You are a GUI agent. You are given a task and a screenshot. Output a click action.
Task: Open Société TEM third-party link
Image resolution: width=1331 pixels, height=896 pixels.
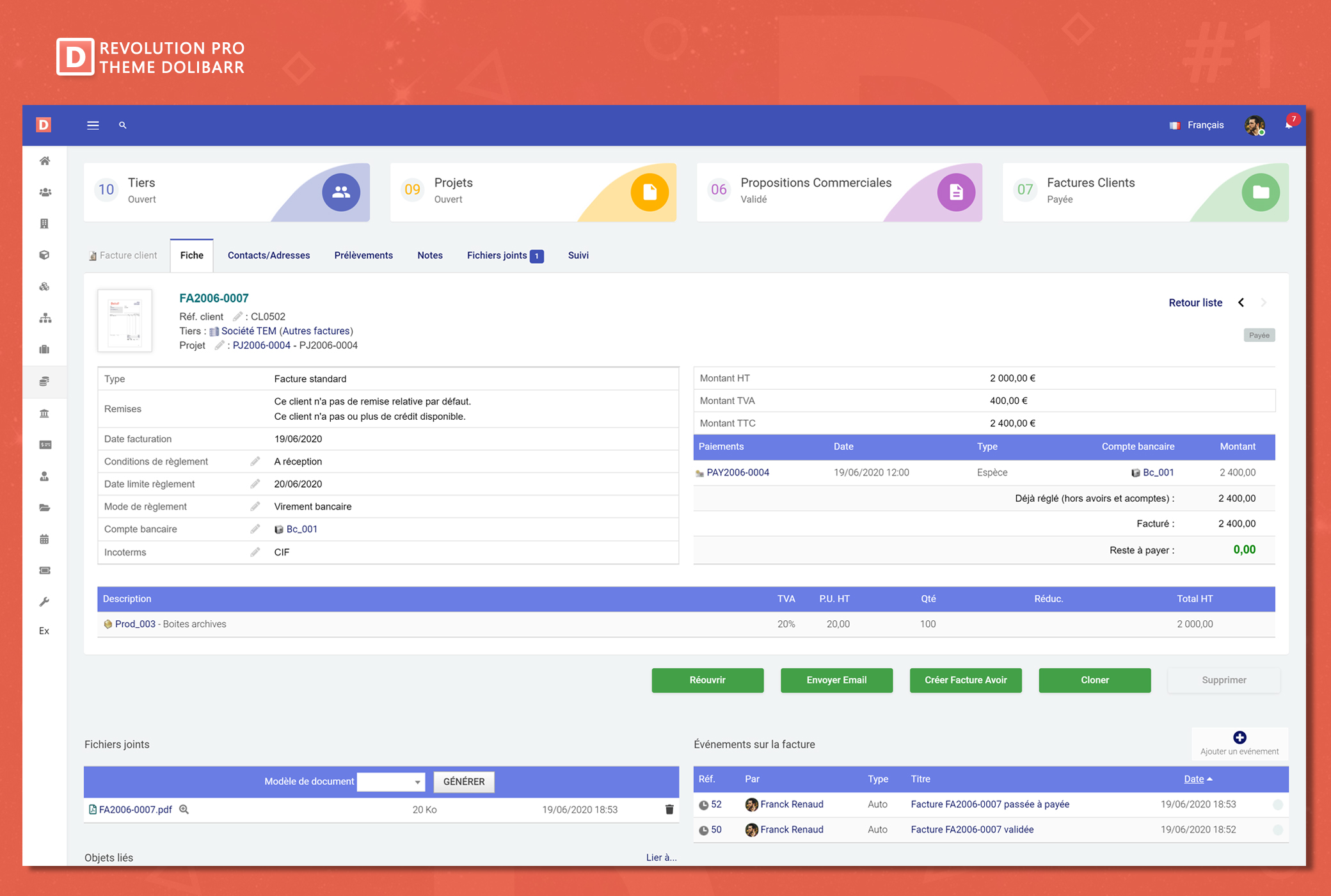pyautogui.click(x=249, y=331)
